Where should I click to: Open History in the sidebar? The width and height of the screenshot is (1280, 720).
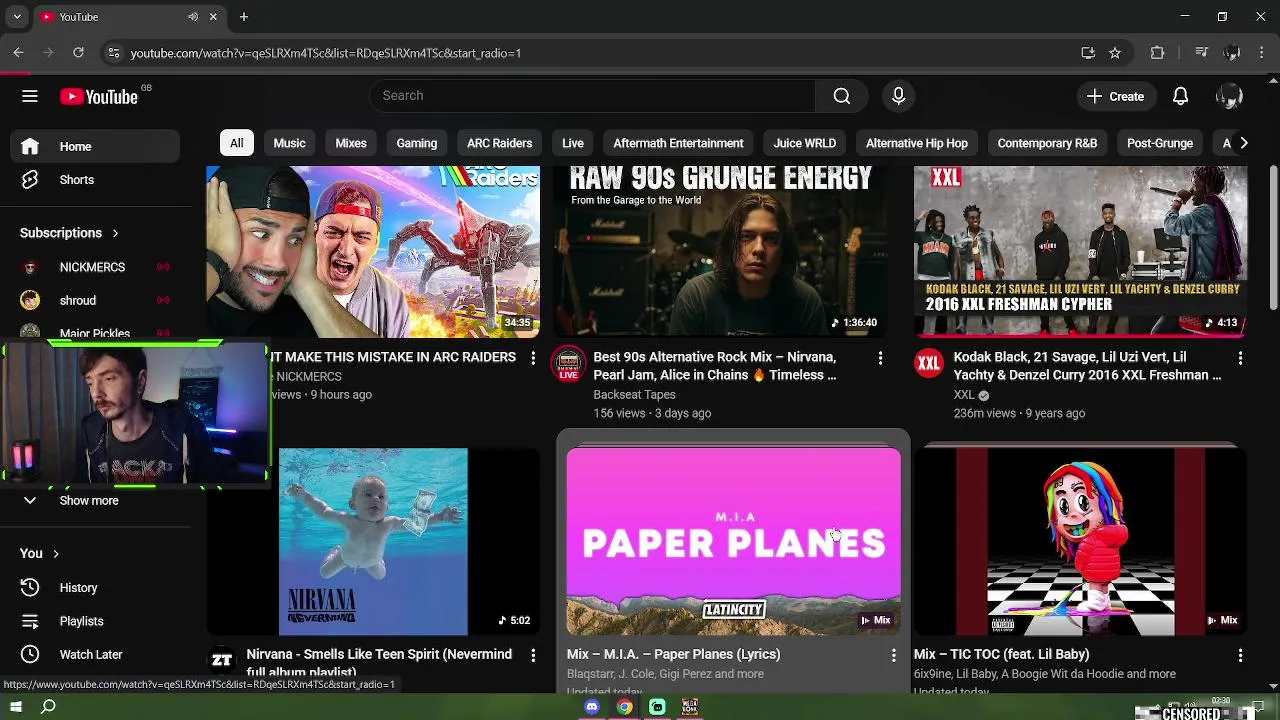click(x=96, y=588)
